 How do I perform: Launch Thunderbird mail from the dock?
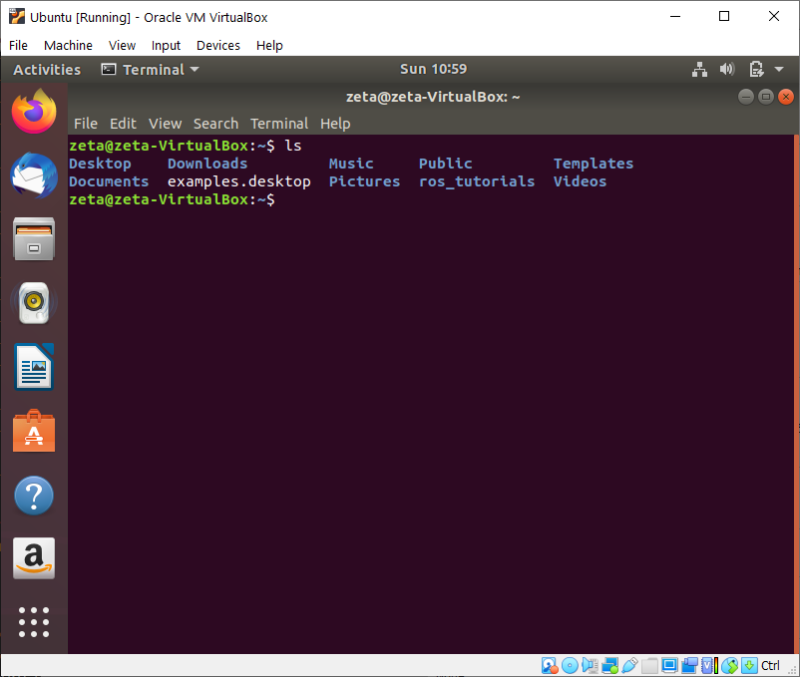(33, 174)
